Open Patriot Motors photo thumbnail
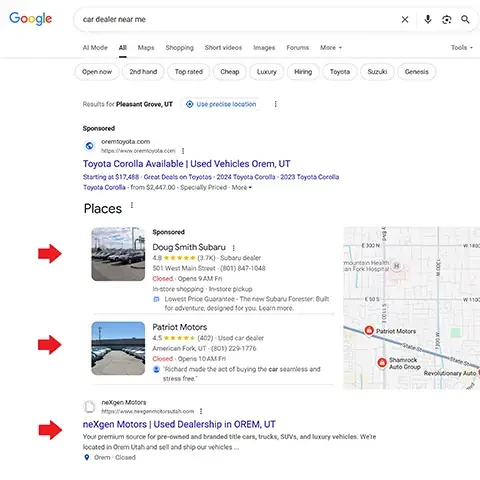This screenshot has width=480, height=480. click(118, 348)
